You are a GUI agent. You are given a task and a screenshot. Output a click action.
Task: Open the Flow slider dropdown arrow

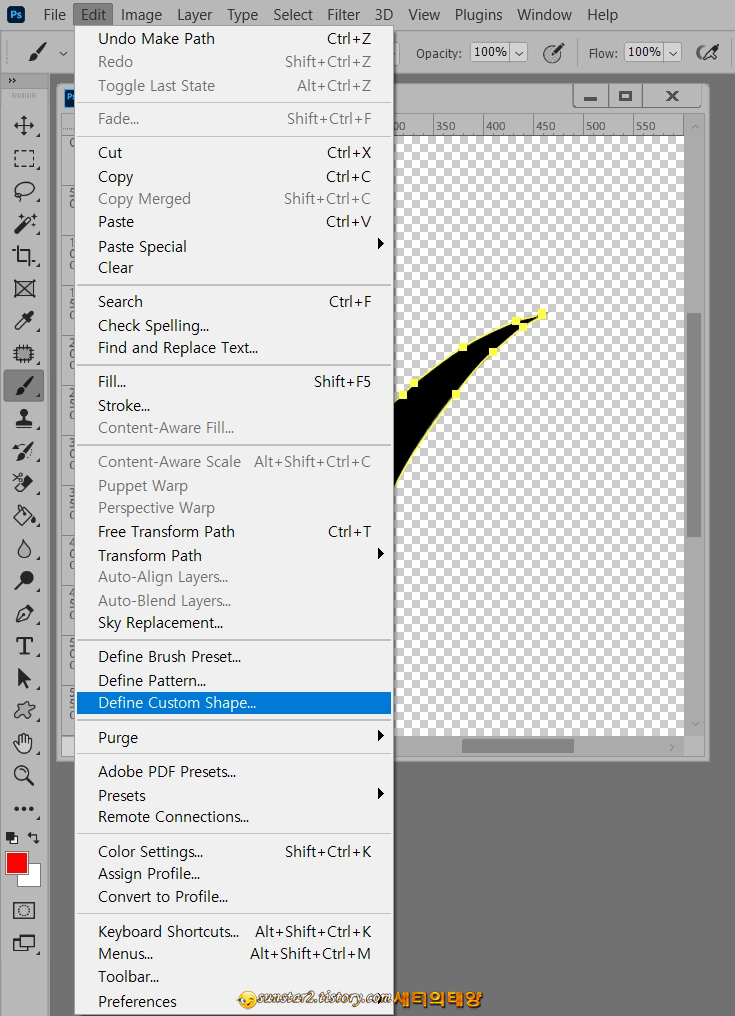pyautogui.click(x=673, y=52)
